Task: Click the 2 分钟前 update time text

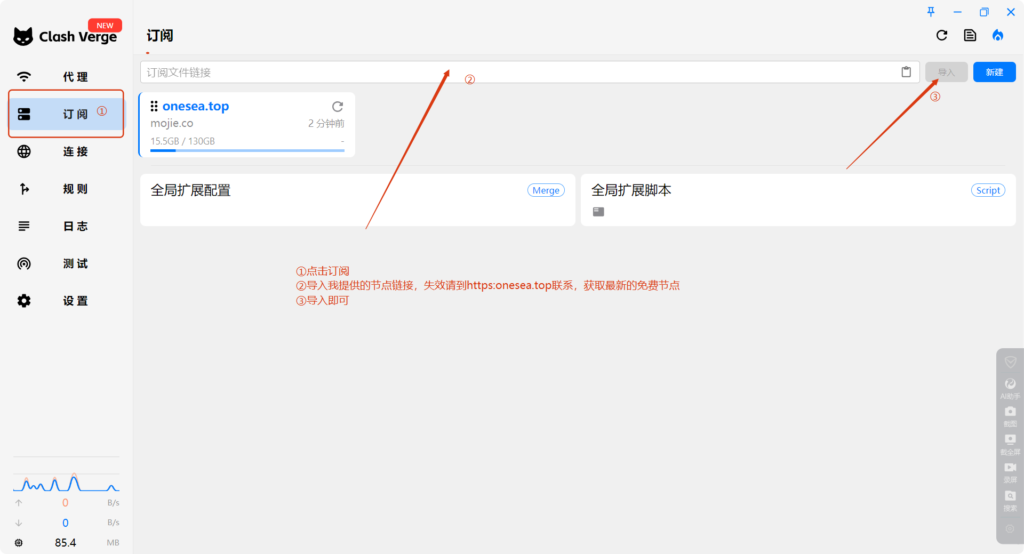Action: point(326,123)
